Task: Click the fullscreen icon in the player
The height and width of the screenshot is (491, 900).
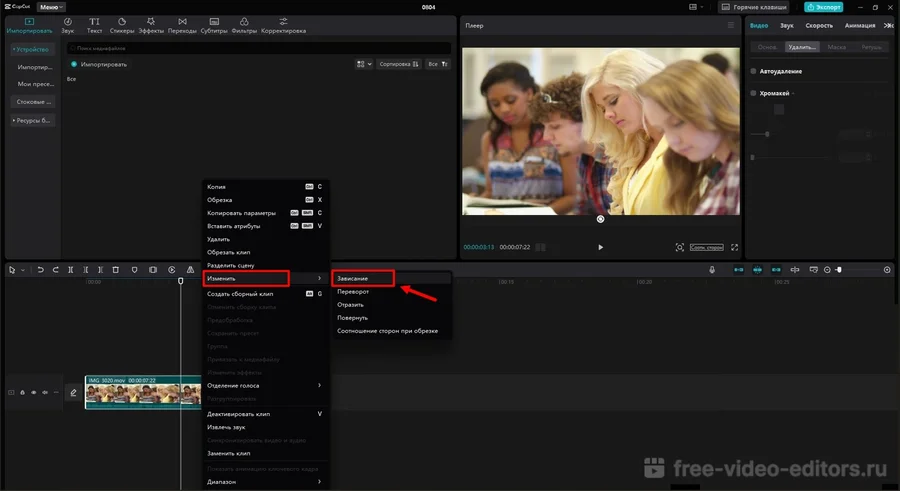Action: click(x=735, y=247)
